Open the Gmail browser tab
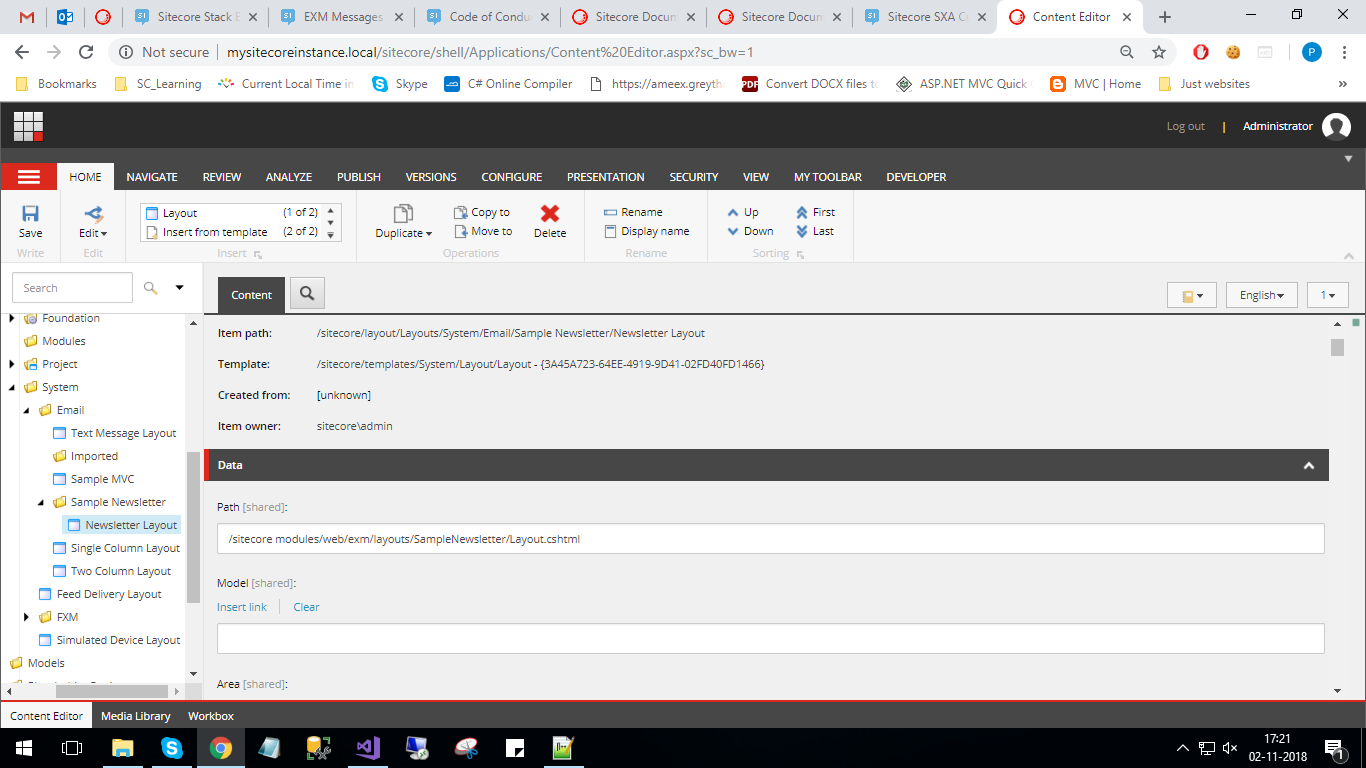The image size is (1366, 768). click(27, 17)
